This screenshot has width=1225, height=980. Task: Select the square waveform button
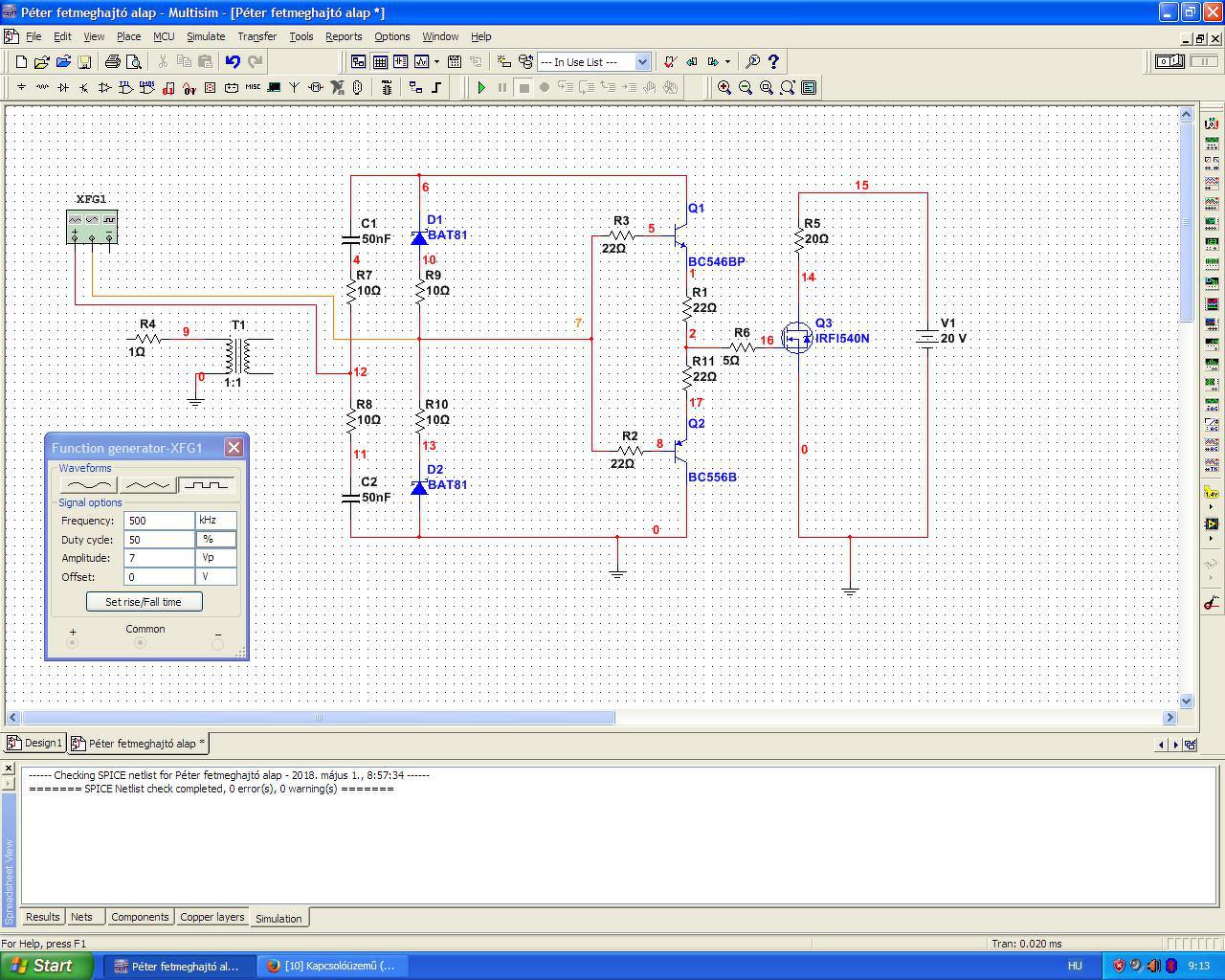207,485
